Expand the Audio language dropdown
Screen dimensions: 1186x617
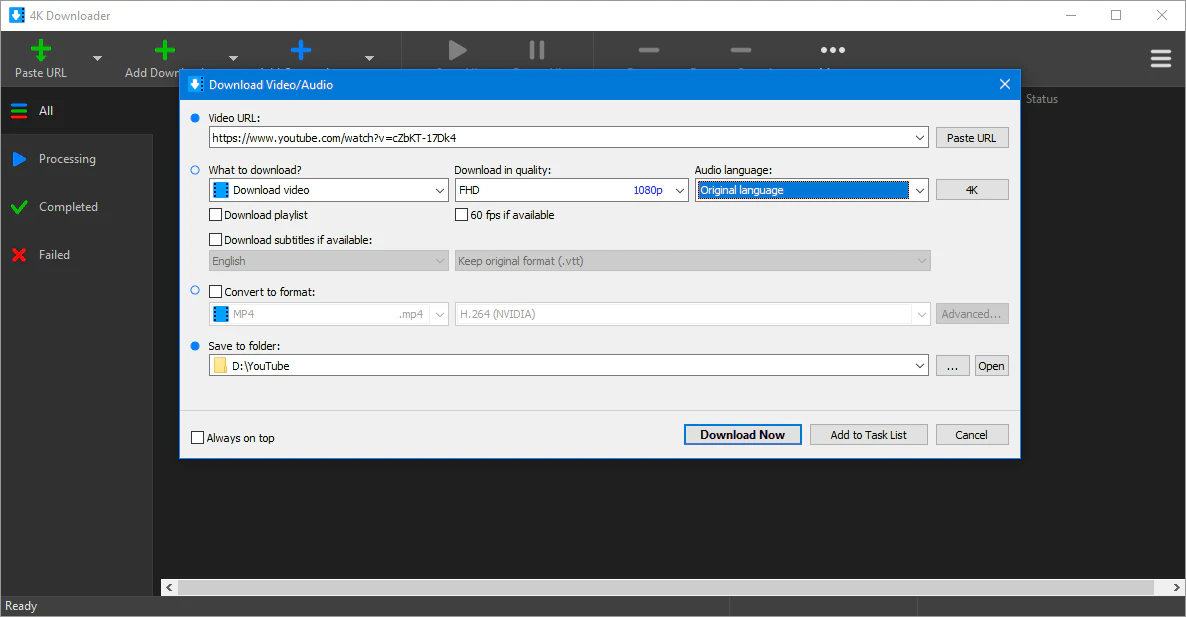(x=811, y=190)
